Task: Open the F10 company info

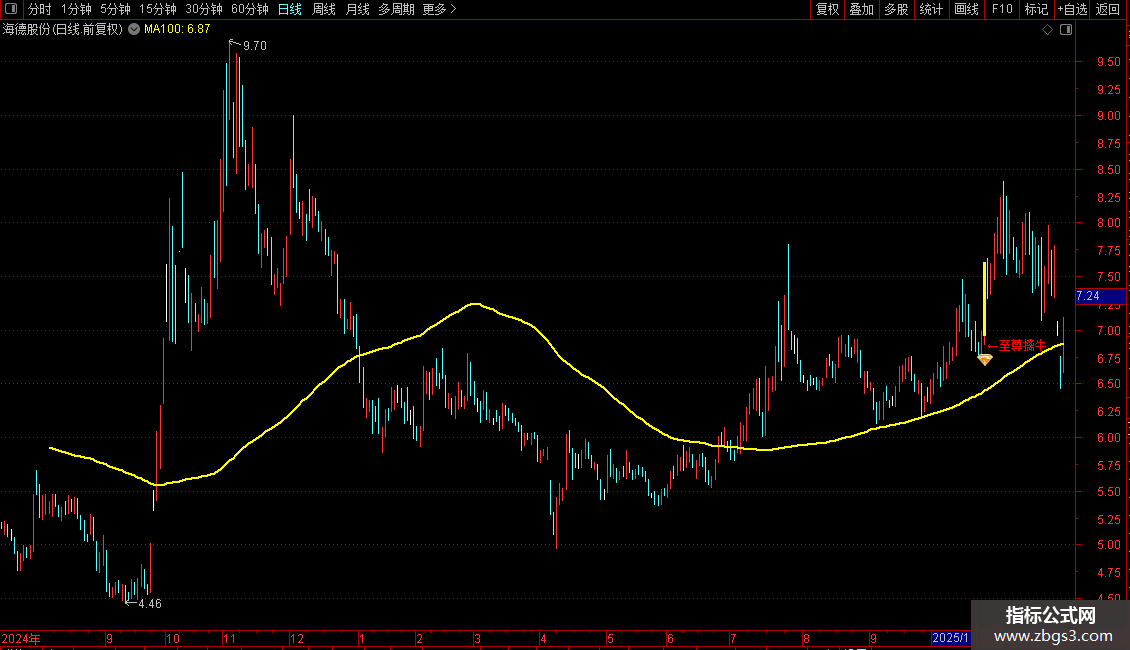Action: (x=1002, y=9)
